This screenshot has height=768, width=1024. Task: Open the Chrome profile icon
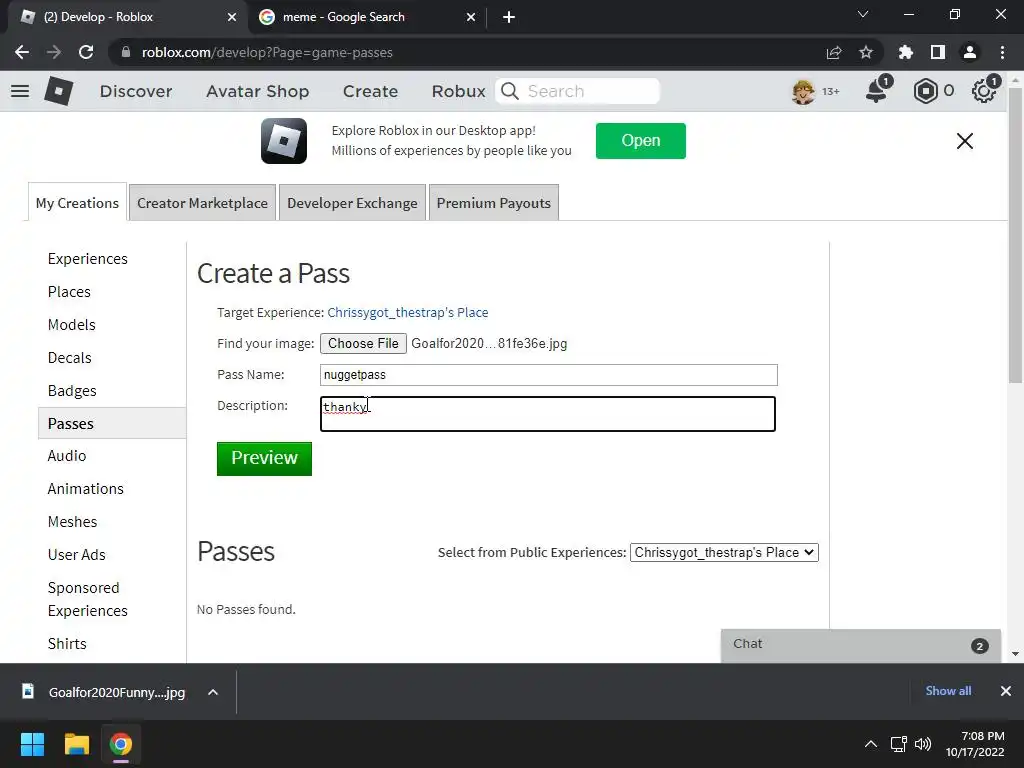click(x=970, y=52)
